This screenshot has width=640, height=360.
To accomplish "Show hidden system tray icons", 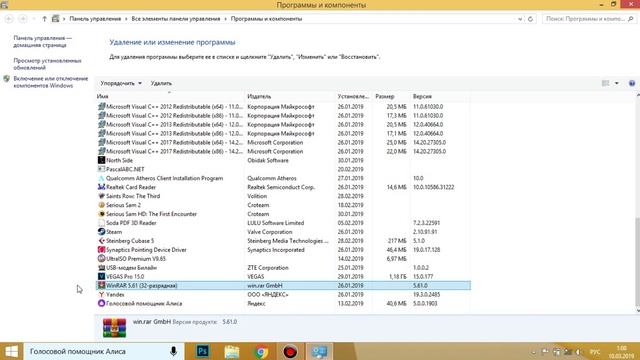I will (533, 352).
